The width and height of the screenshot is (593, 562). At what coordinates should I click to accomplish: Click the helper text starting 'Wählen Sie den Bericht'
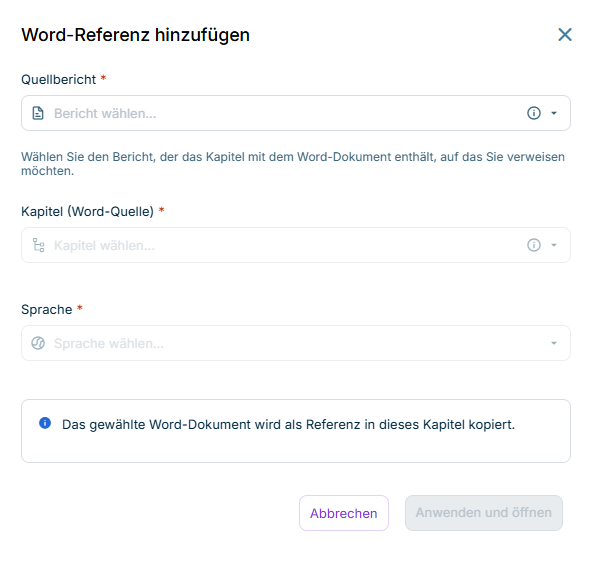coord(293,164)
